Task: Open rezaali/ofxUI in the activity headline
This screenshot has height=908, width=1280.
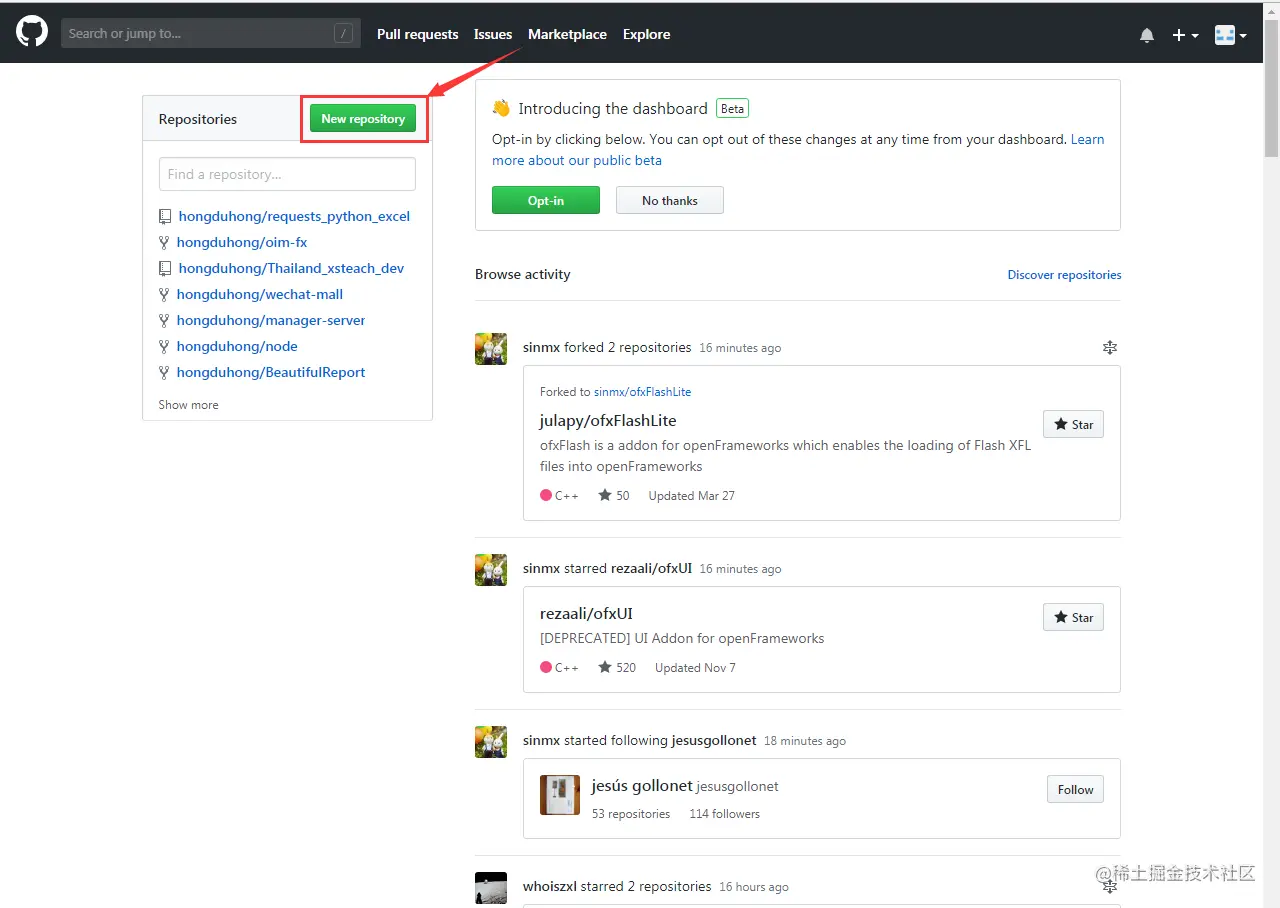Action: (651, 569)
